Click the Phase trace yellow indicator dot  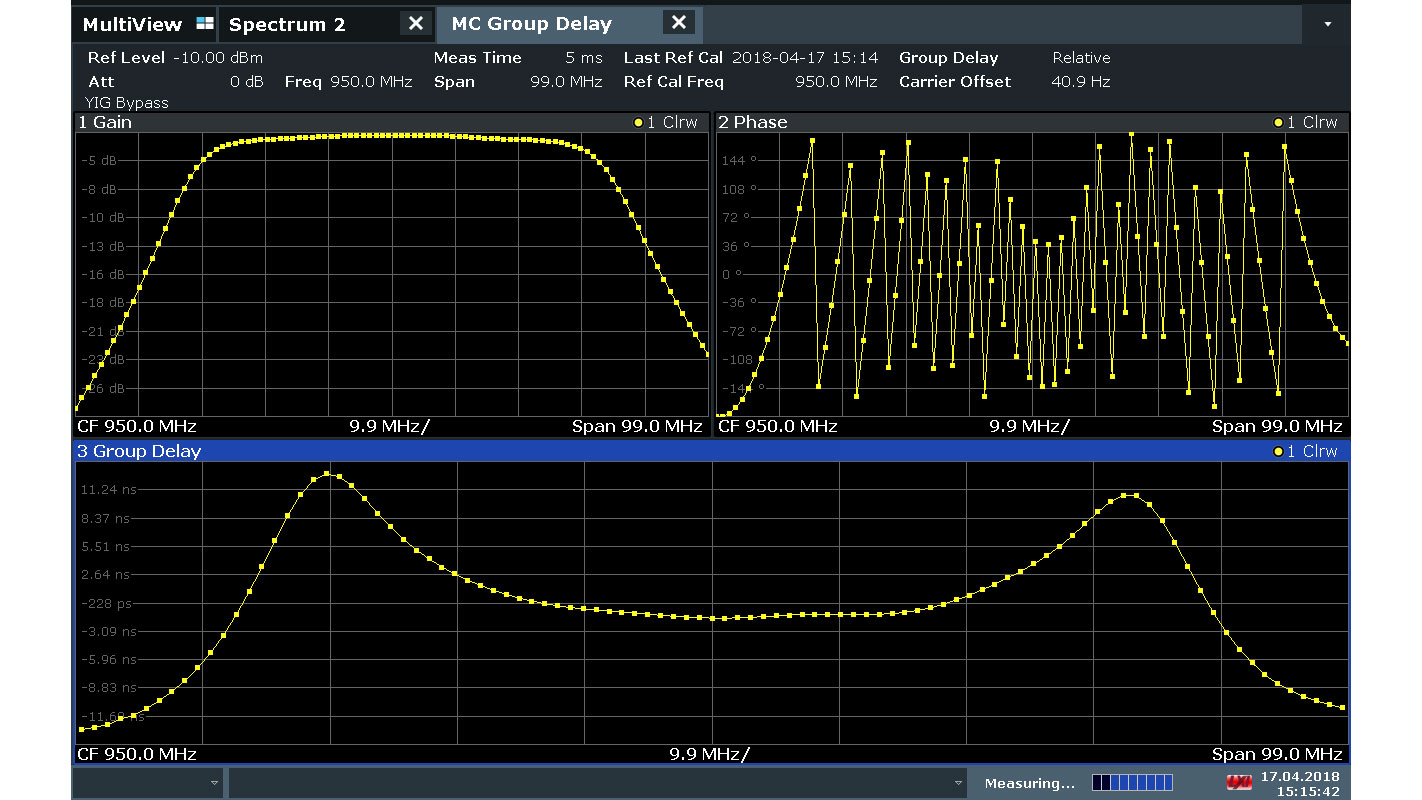click(x=1278, y=123)
